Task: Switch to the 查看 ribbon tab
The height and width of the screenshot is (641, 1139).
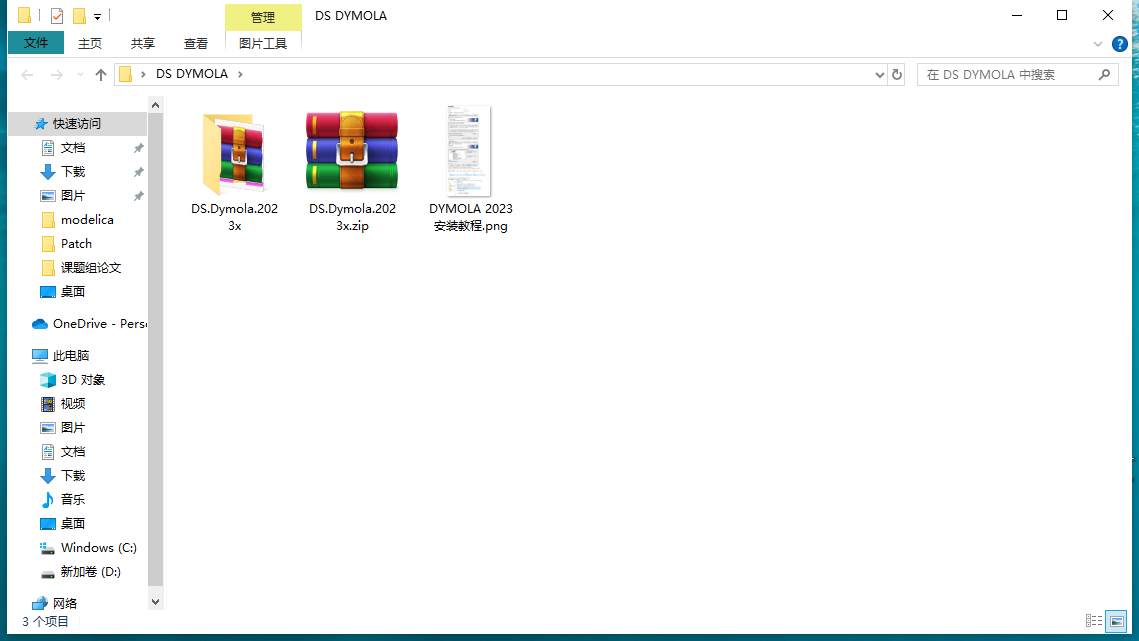Action: point(195,44)
